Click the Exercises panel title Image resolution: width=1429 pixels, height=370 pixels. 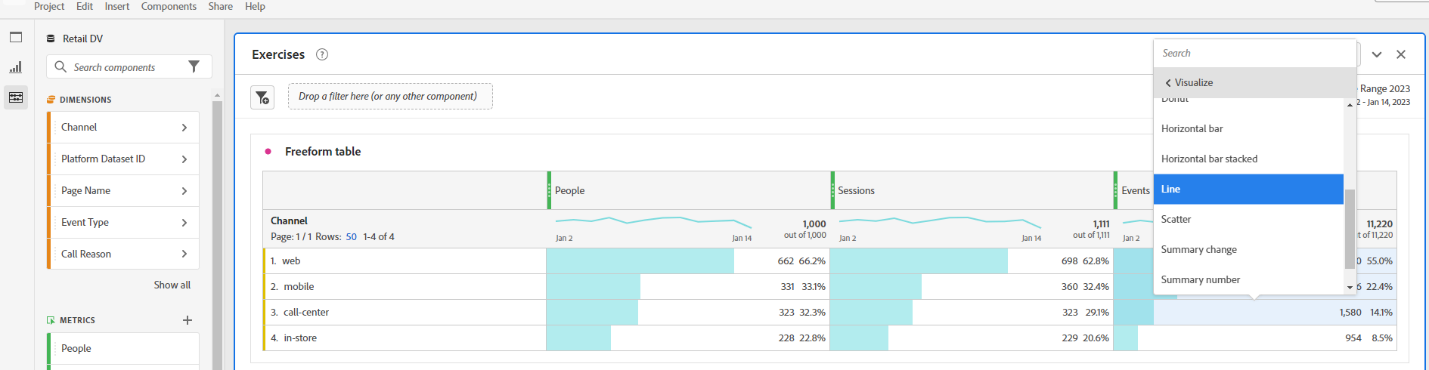[278, 55]
